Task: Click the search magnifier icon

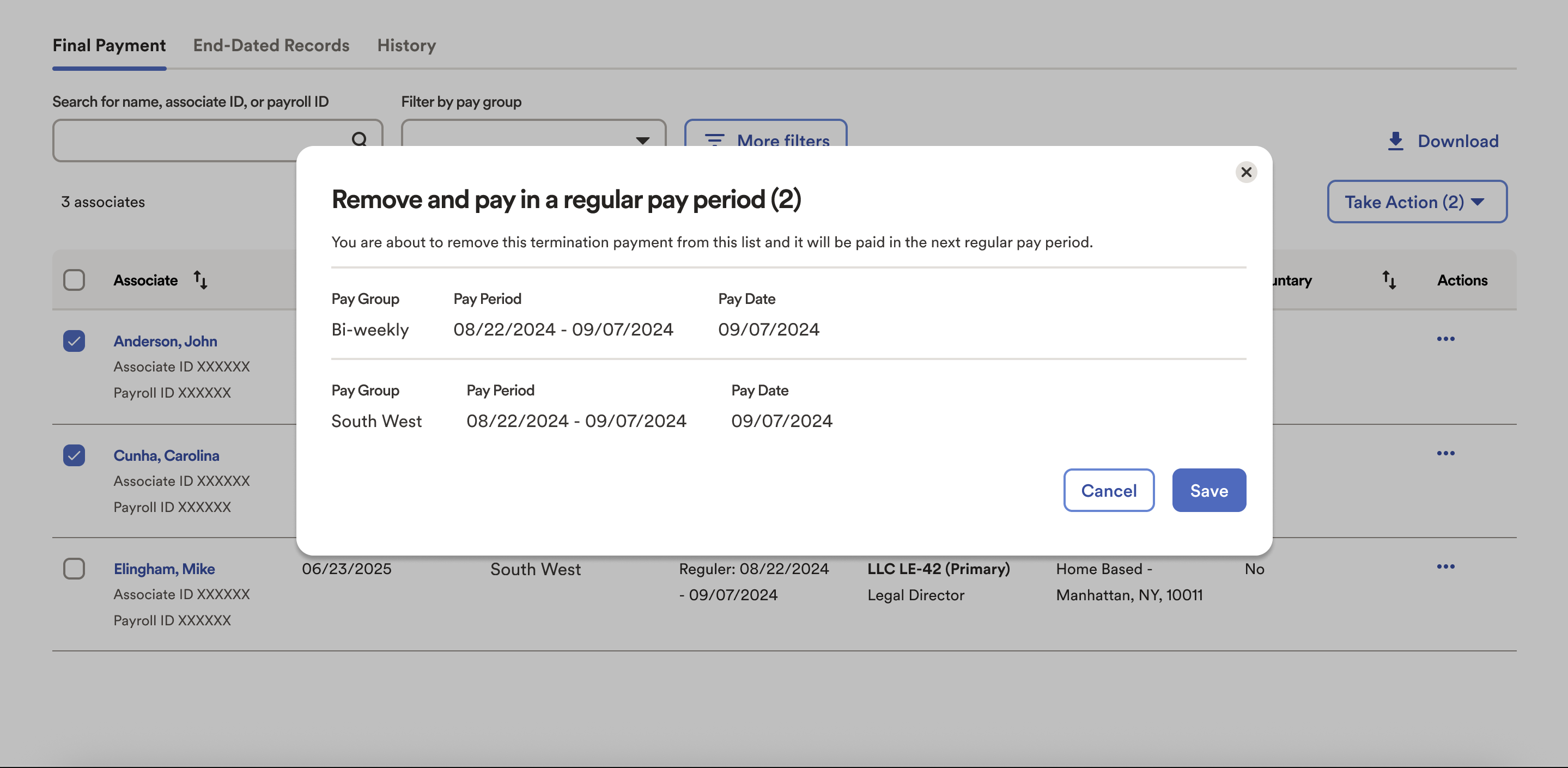Action: click(360, 140)
